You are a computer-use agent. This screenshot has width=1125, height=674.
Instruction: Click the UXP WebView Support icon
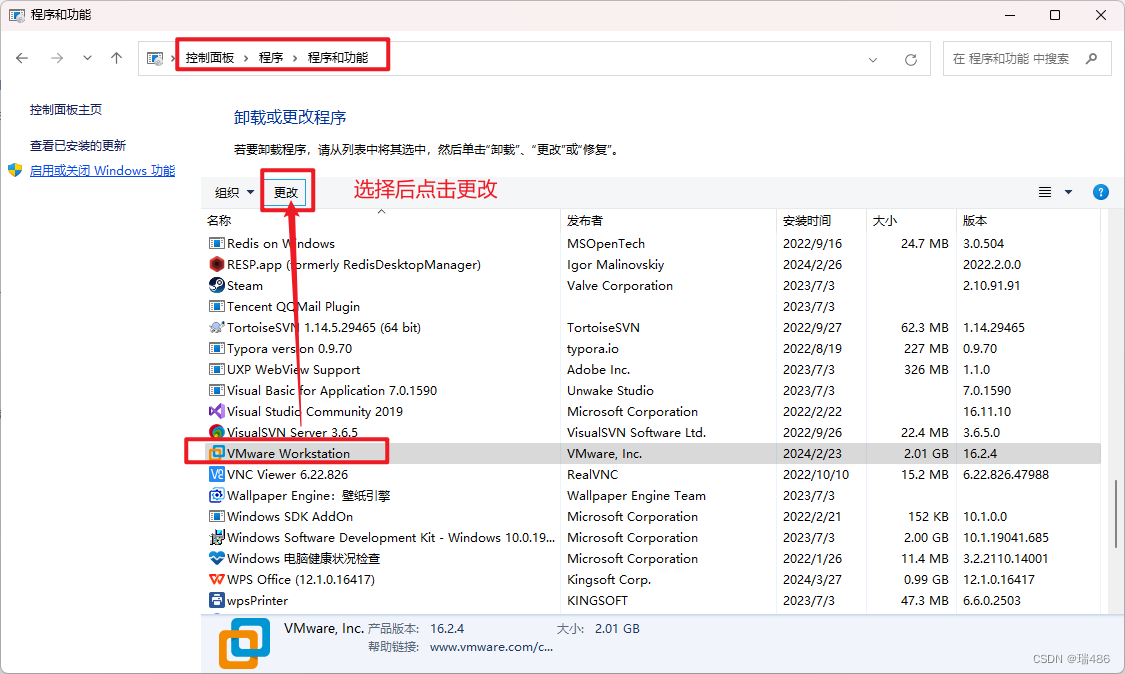216,369
